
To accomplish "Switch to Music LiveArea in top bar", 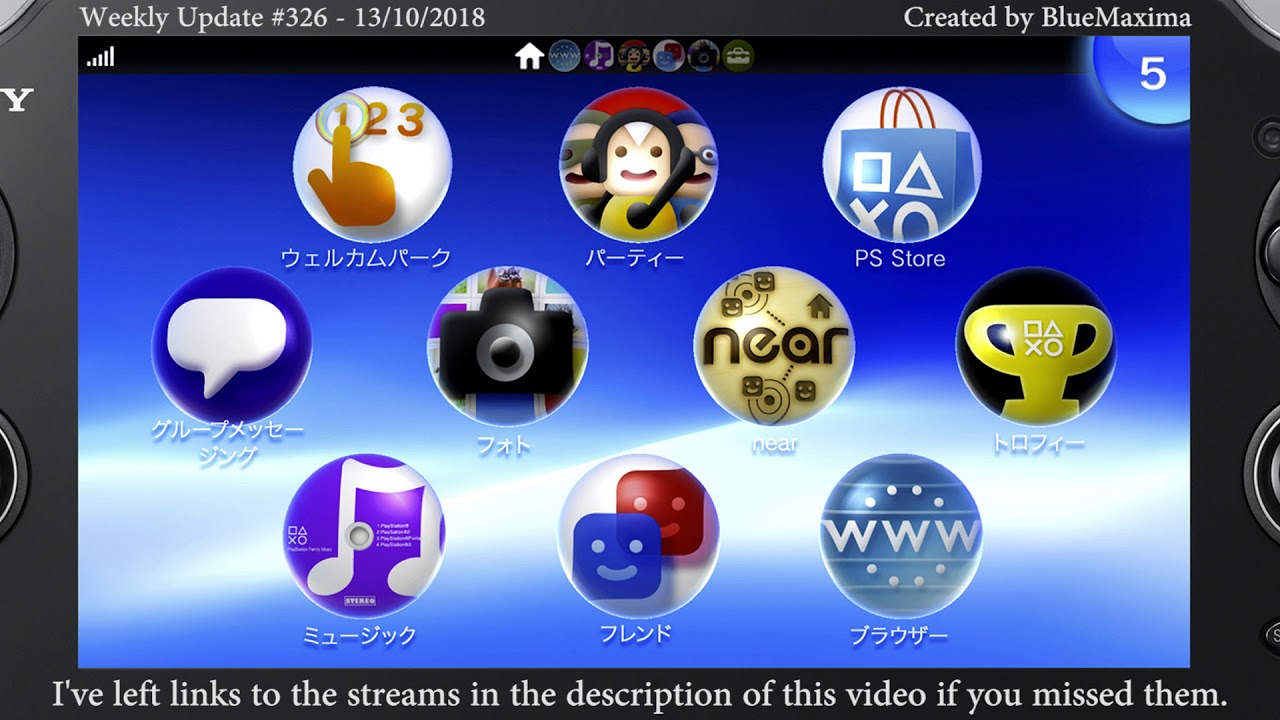I will tap(599, 57).
